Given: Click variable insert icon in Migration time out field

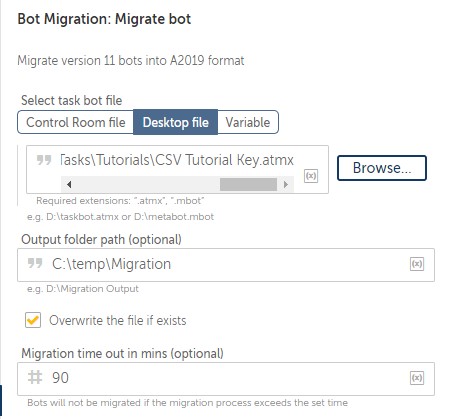Looking at the screenshot, I should click(417, 378).
